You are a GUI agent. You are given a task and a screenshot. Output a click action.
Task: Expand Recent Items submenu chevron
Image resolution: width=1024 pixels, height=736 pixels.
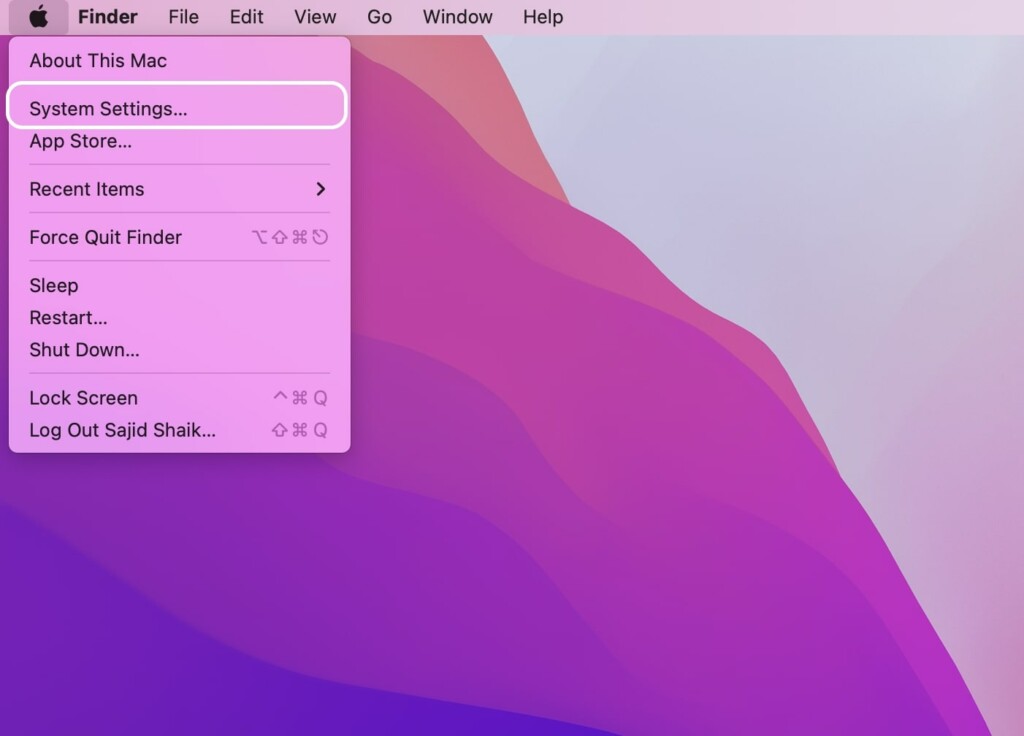320,189
